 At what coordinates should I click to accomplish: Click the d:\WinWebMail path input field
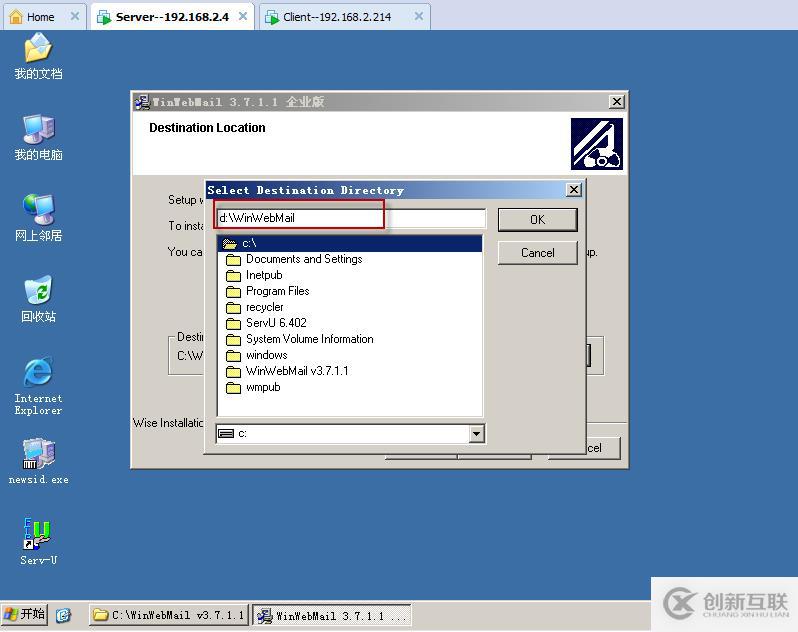350,218
